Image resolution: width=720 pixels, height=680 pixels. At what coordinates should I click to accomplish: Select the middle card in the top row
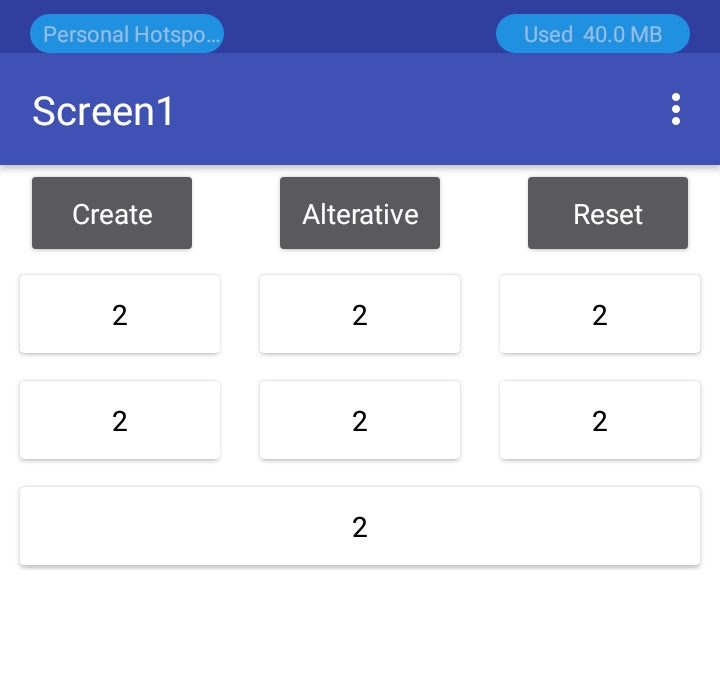pyautogui.click(x=360, y=315)
